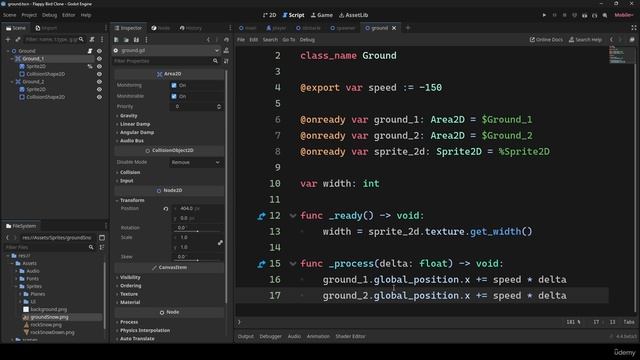Click the FileSystem split view icon

click(x=102, y=238)
